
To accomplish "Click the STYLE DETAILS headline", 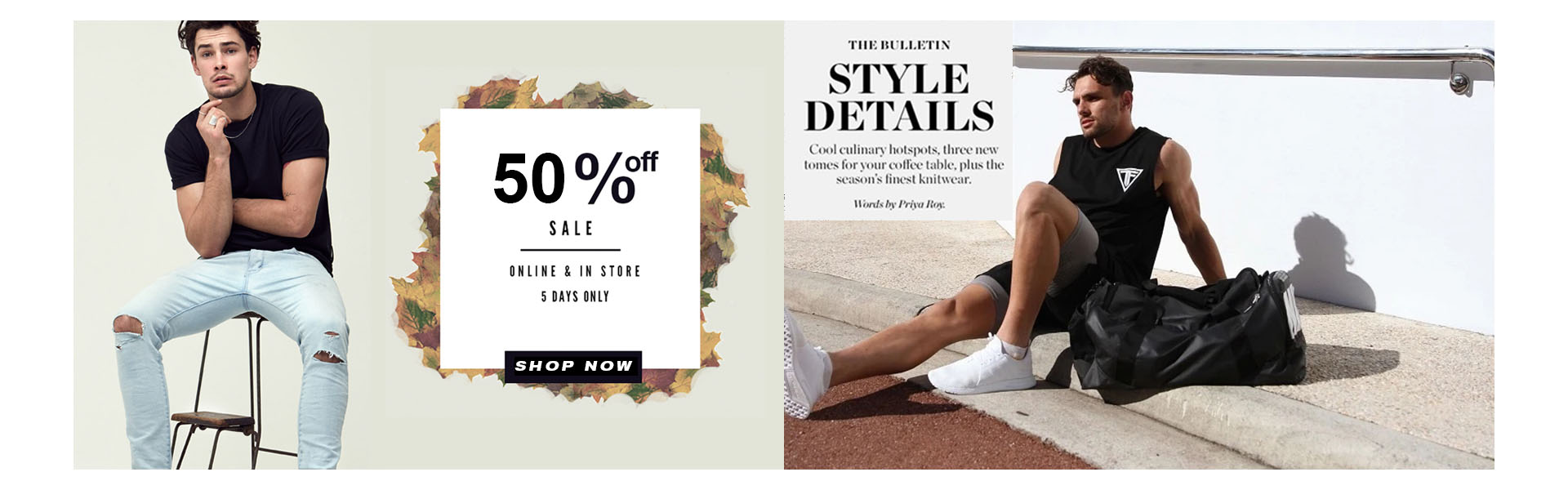I will point(899,96).
